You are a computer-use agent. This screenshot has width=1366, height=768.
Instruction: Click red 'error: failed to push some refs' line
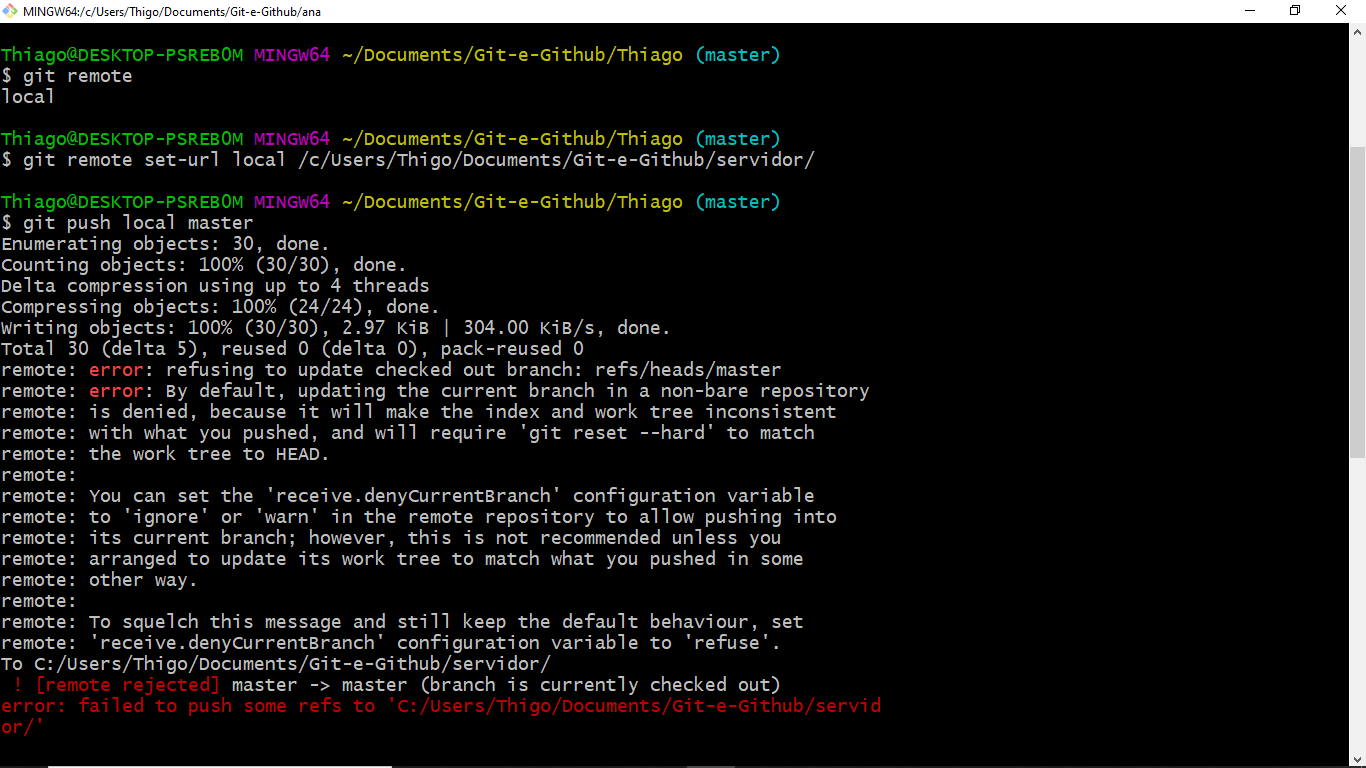click(441, 717)
